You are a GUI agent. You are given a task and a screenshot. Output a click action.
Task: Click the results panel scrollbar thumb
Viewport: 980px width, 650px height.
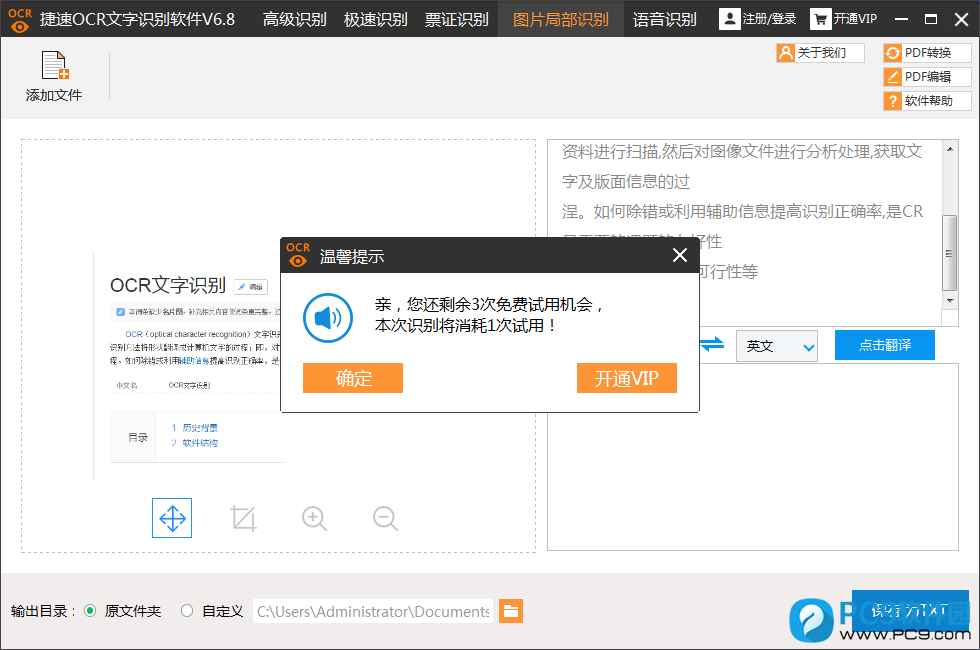pos(949,253)
